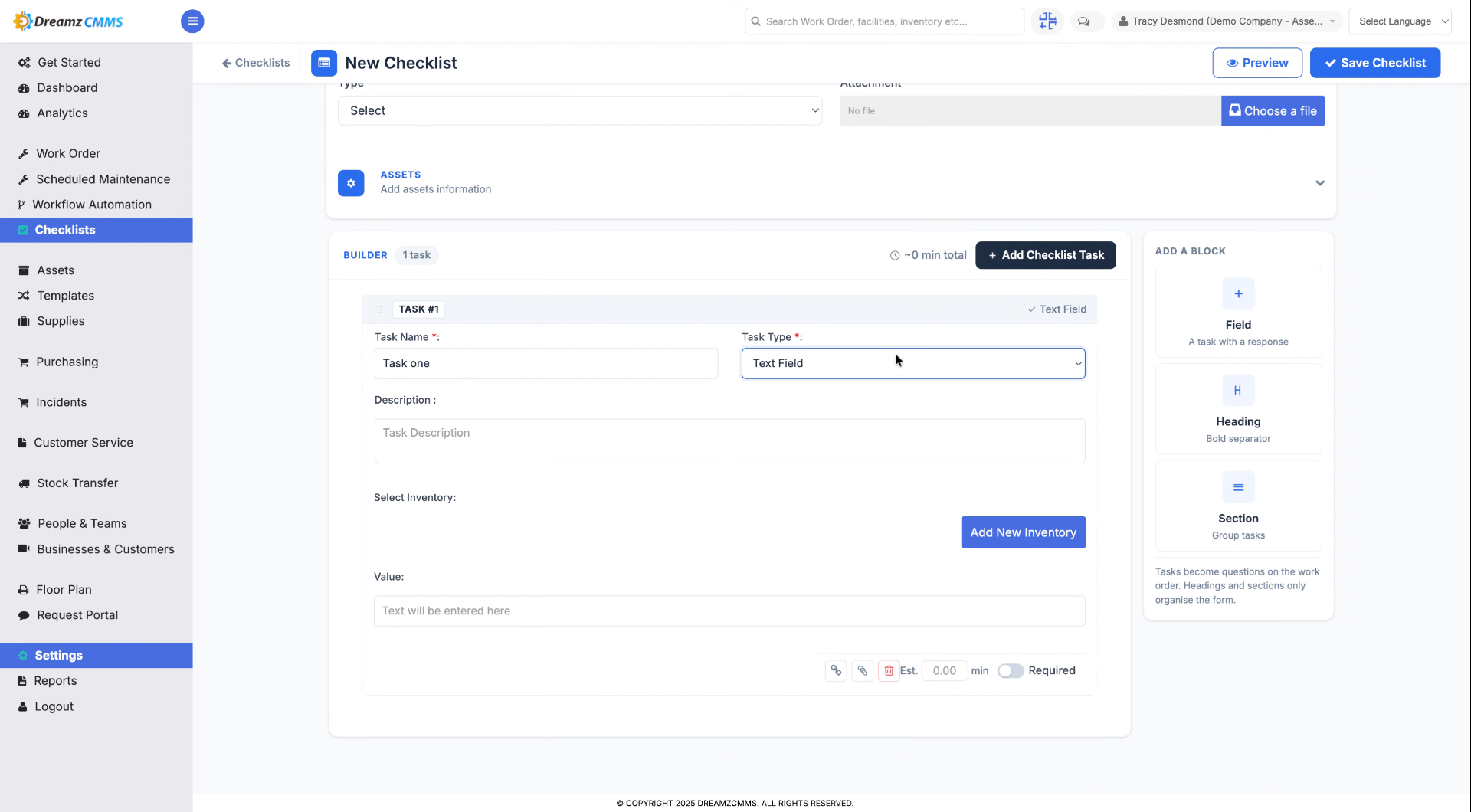Click the checklist icon beside New Checklist
The width and height of the screenshot is (1471, 812).
[324, 63]
